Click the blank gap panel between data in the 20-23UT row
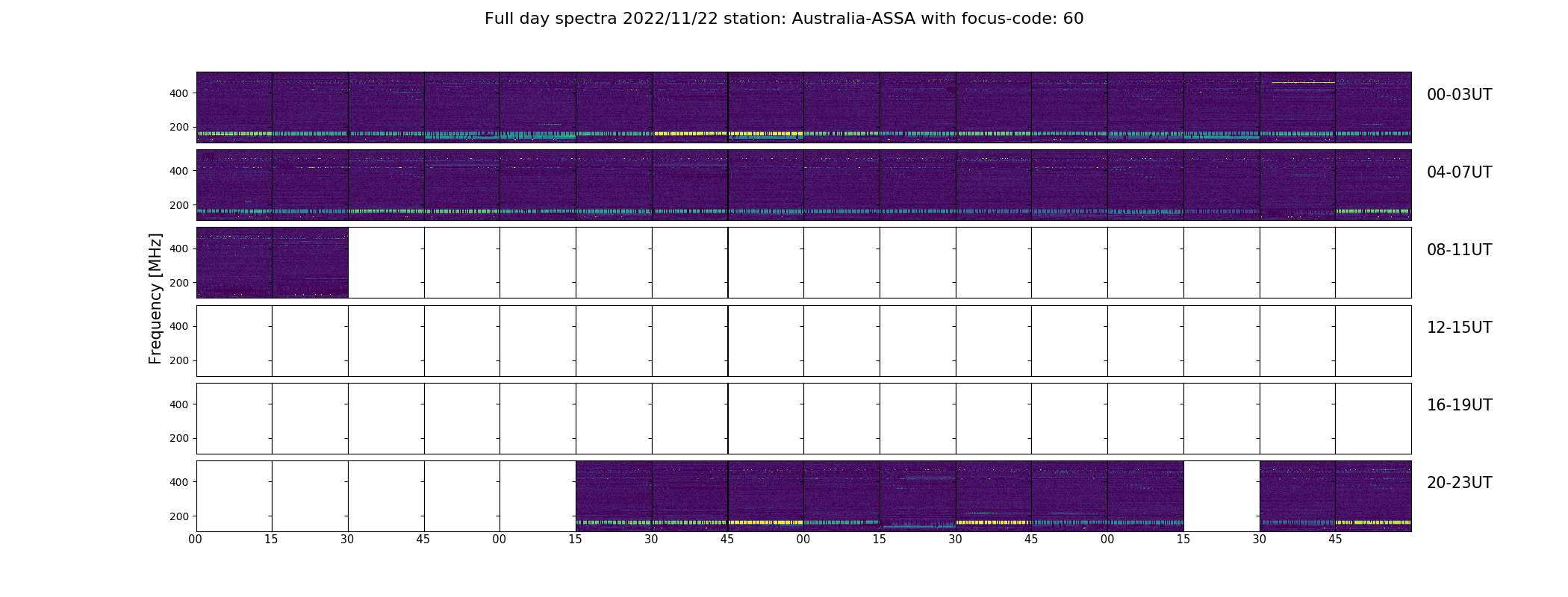This screenshot has height=597, width=1568. (x=1222, y=496)
